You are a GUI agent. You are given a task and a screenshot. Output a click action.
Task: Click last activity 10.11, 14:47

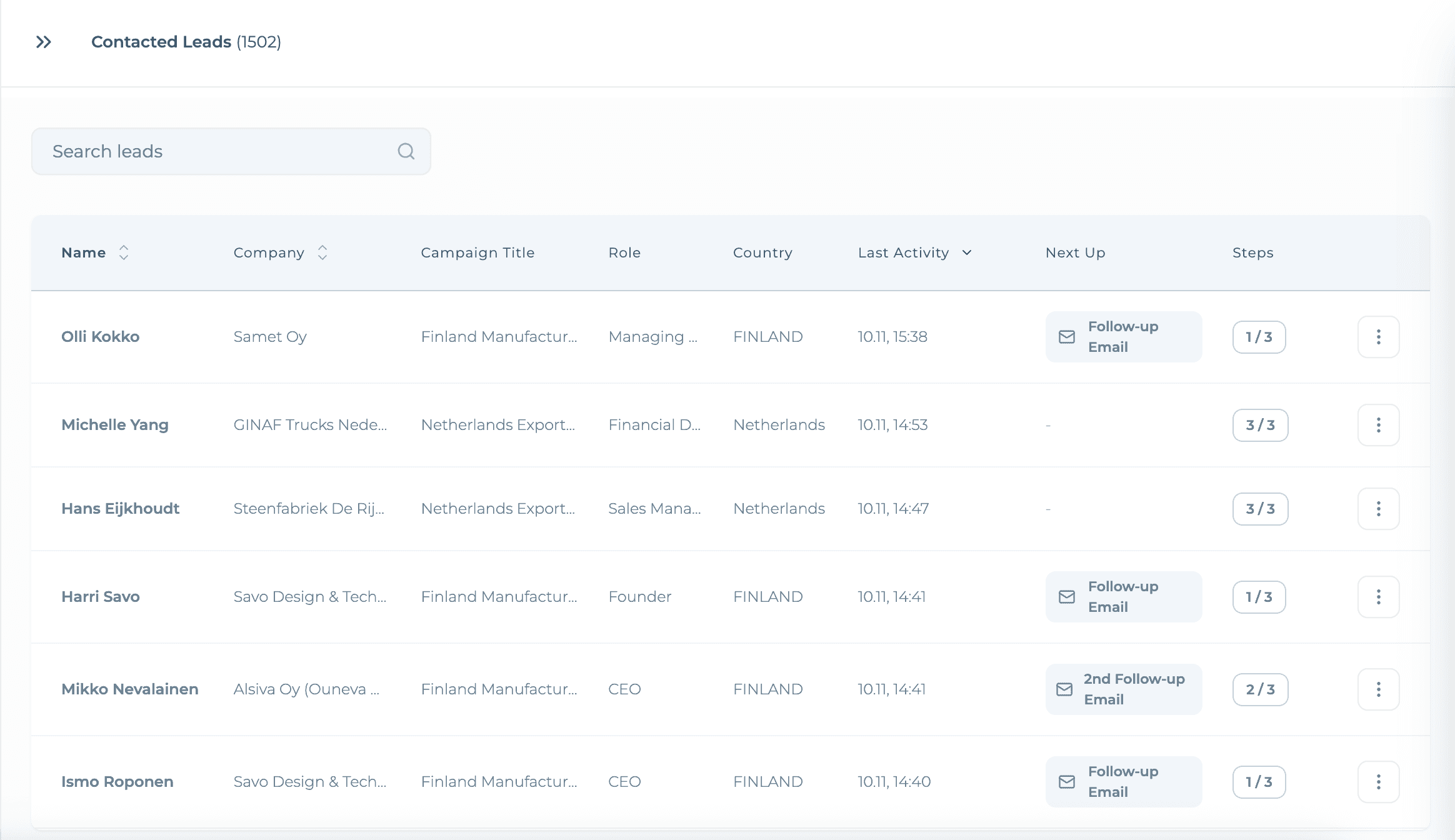click(893, 509)
